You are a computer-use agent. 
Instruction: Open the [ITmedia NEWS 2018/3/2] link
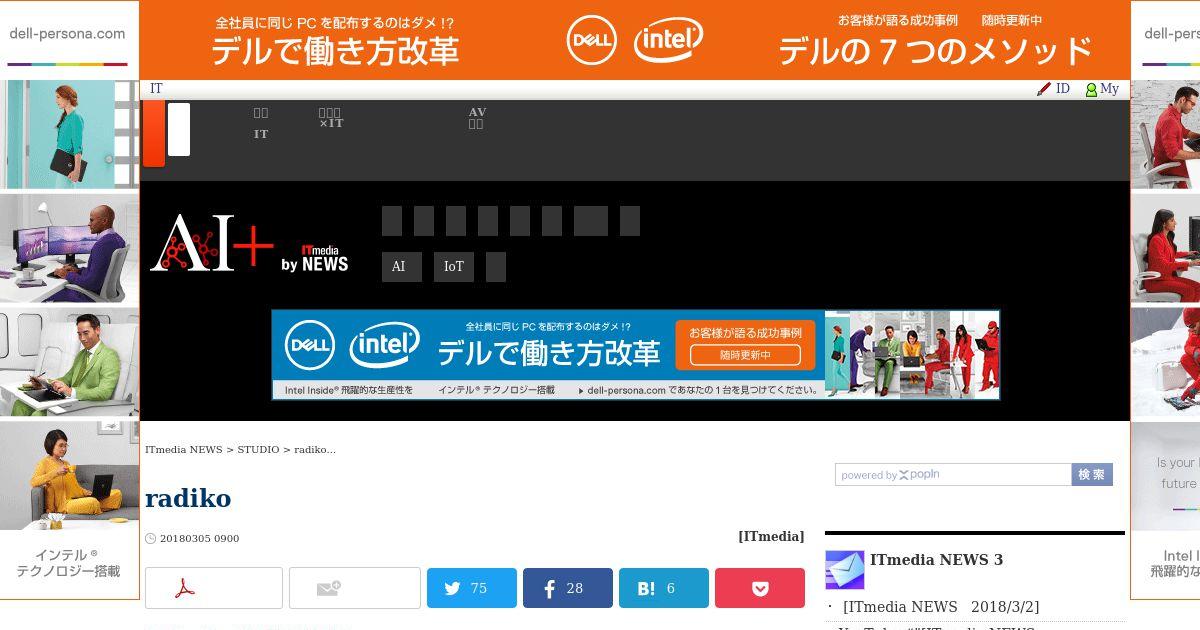941,607
